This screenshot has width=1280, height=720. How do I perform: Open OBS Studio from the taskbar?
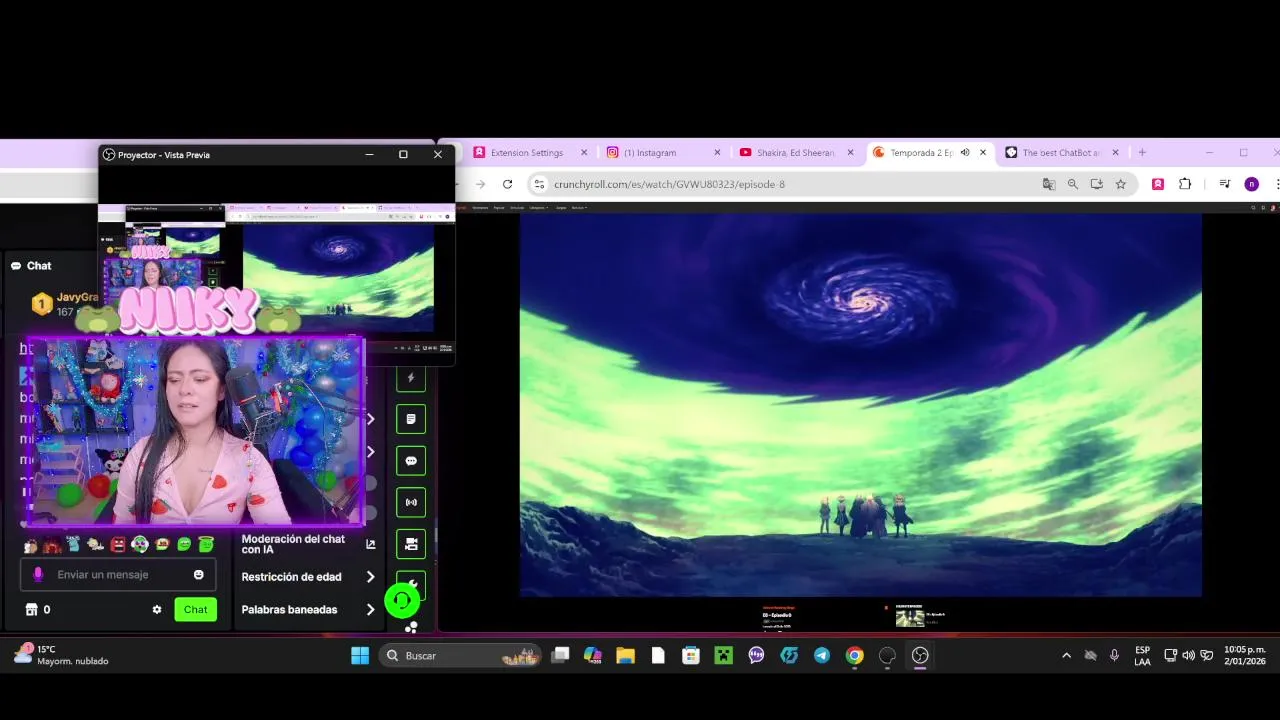coord(920,655)
